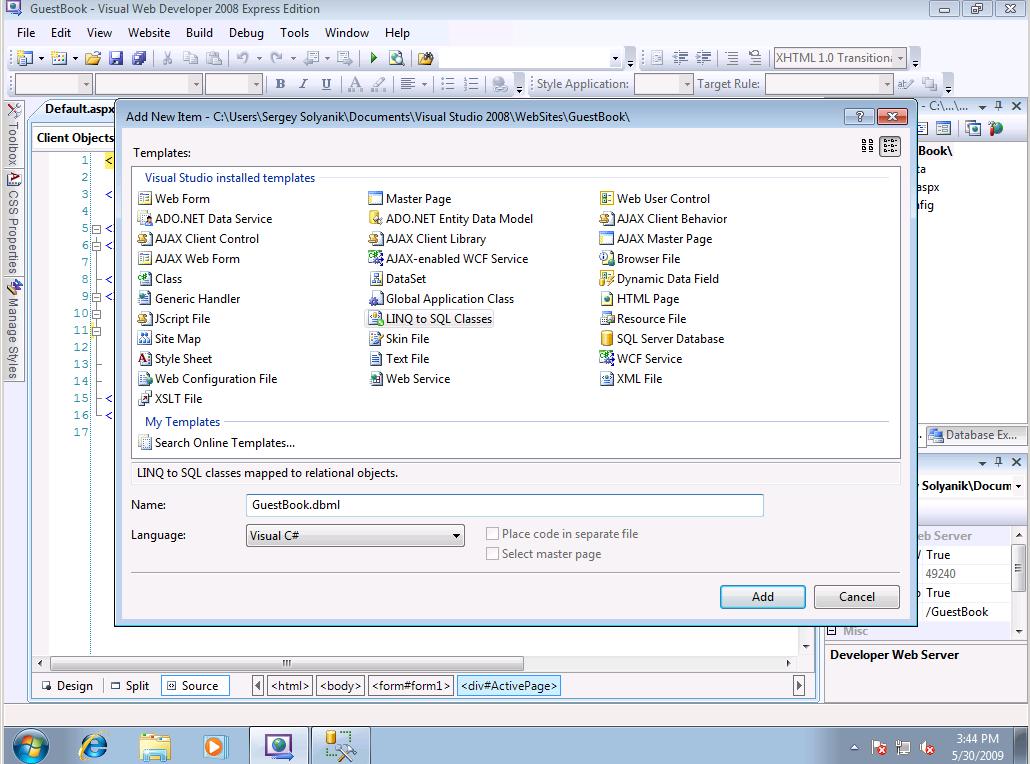1030x764 pixels.
Task: Switch the editor to Split view
Action: coord(130,686)
